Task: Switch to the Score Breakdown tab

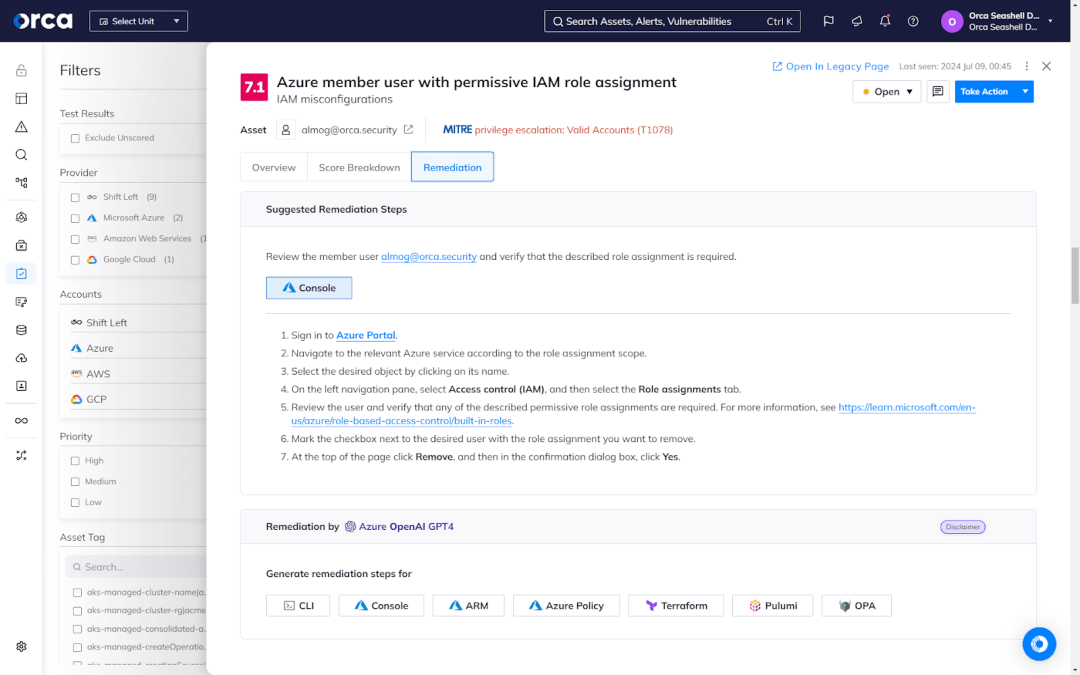Action: (x=359, y=167)
